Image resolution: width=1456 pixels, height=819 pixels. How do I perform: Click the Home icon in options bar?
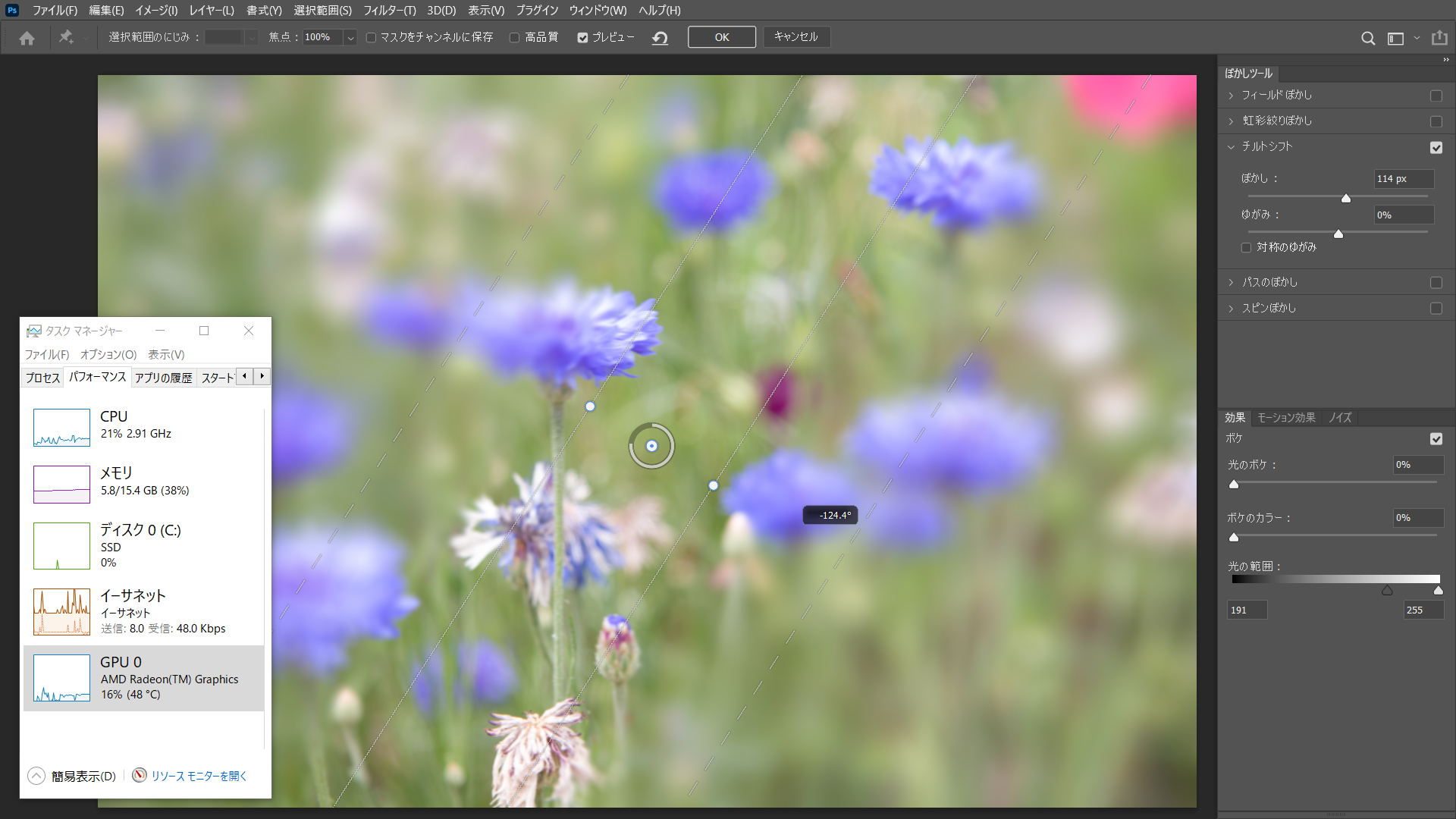tap(27, 38)
